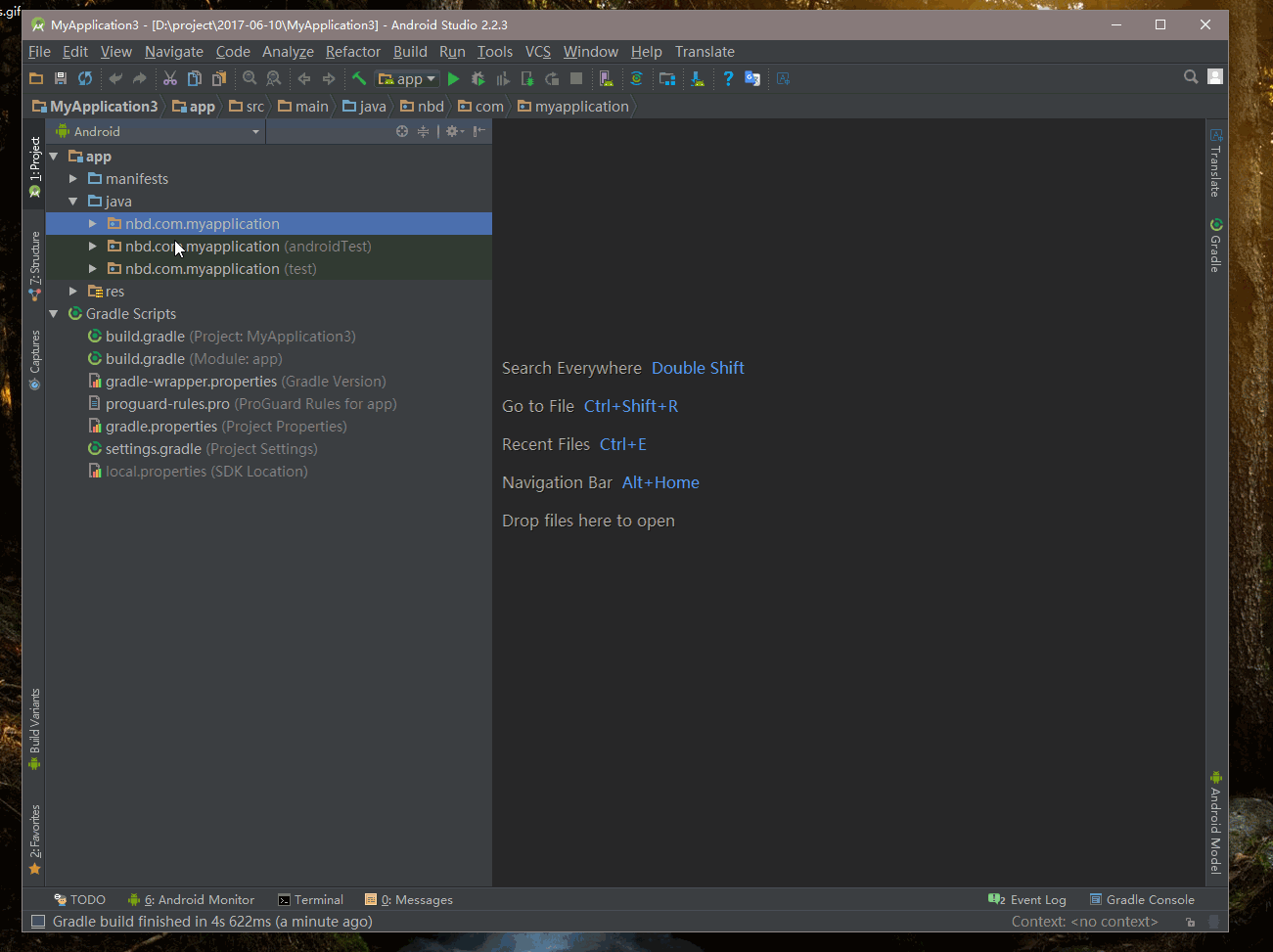Viewport: 1273px width, 952px height.
Task: Open the Translate menu
Action: point(705,52)
